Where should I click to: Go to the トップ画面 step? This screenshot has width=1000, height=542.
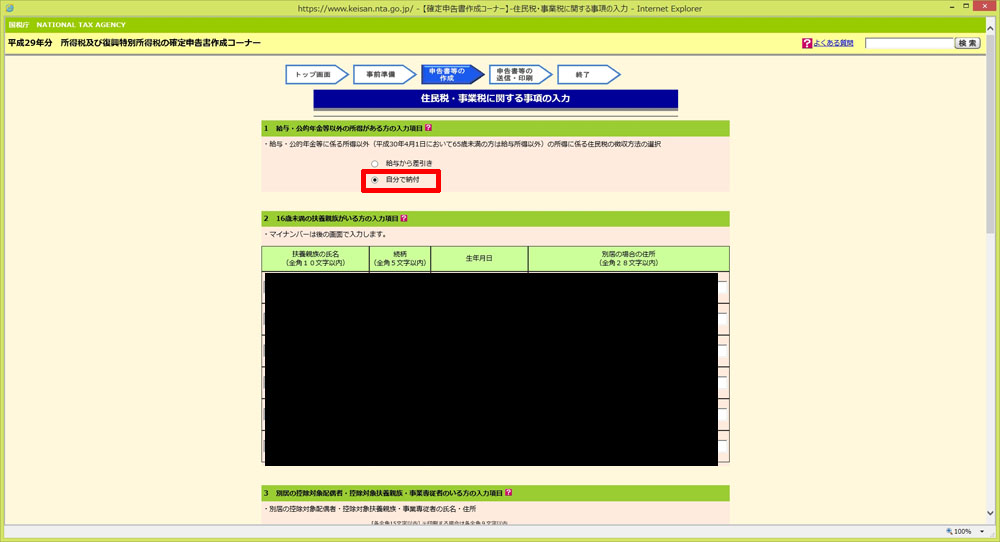316,75
